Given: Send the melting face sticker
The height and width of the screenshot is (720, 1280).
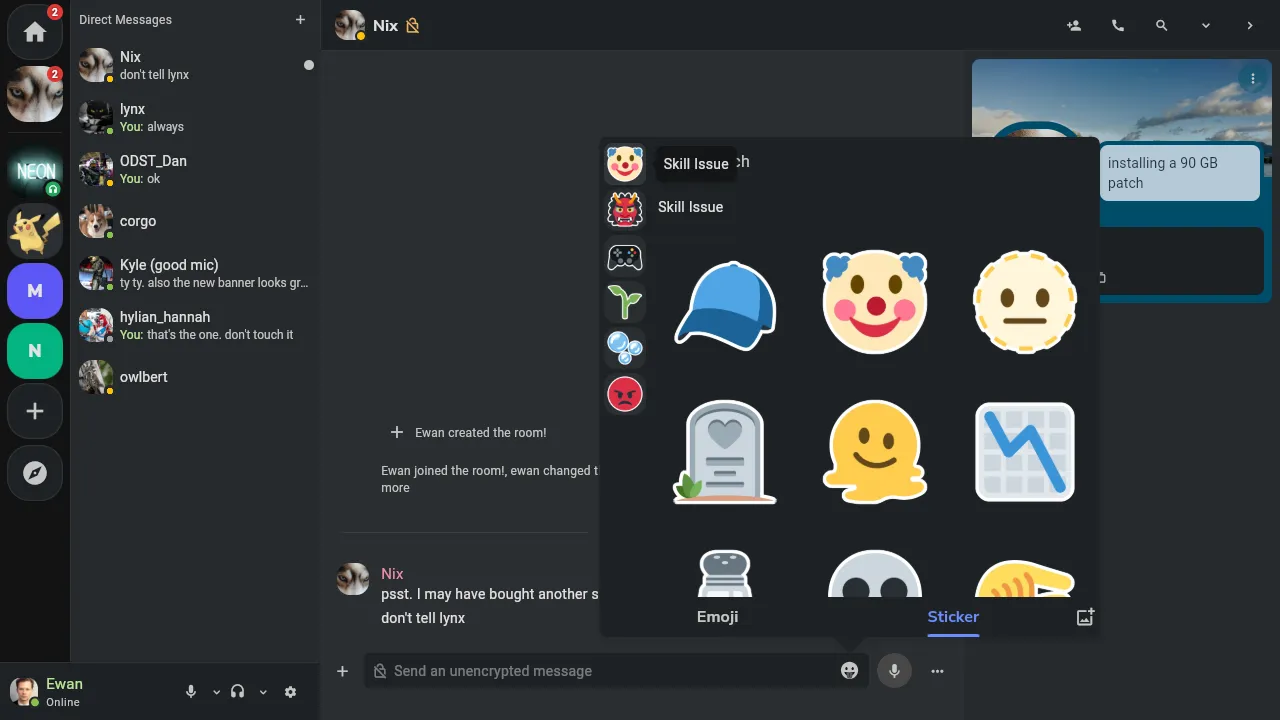Looking at the screenshot, I should 875,452.
